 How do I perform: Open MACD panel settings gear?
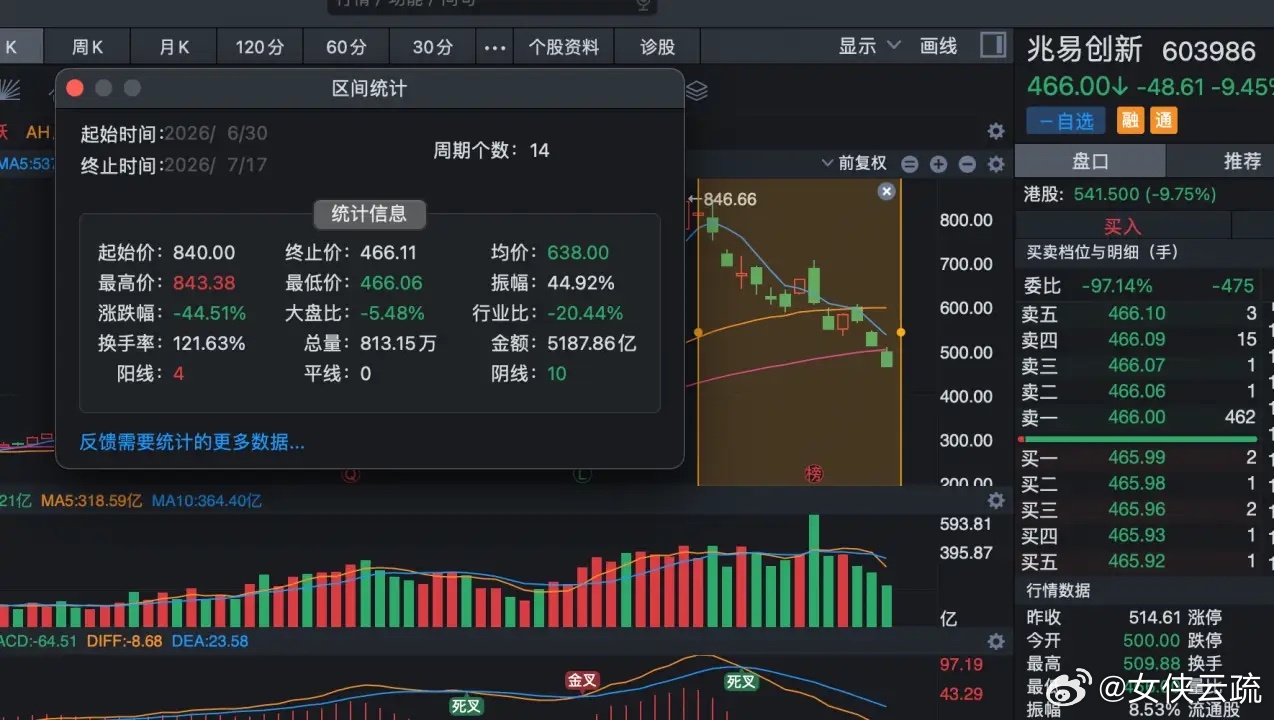[996, 642]
